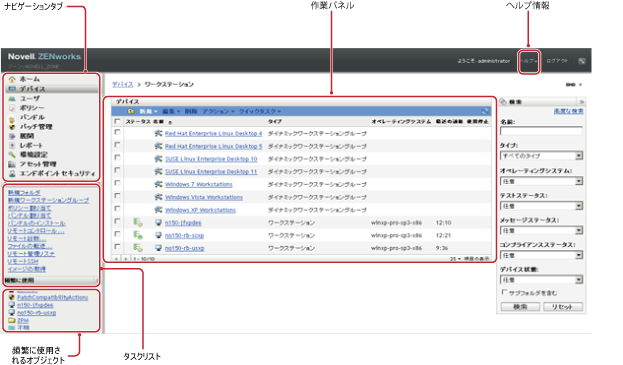Open the ヘルプ menu in the header

click(x=529, y=61)
